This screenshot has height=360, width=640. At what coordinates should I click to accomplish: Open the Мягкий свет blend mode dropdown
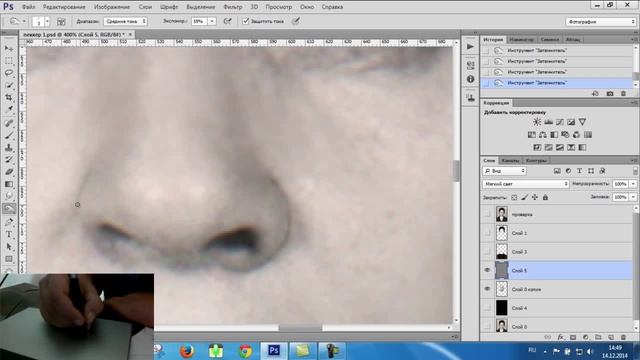coord(525,184)
